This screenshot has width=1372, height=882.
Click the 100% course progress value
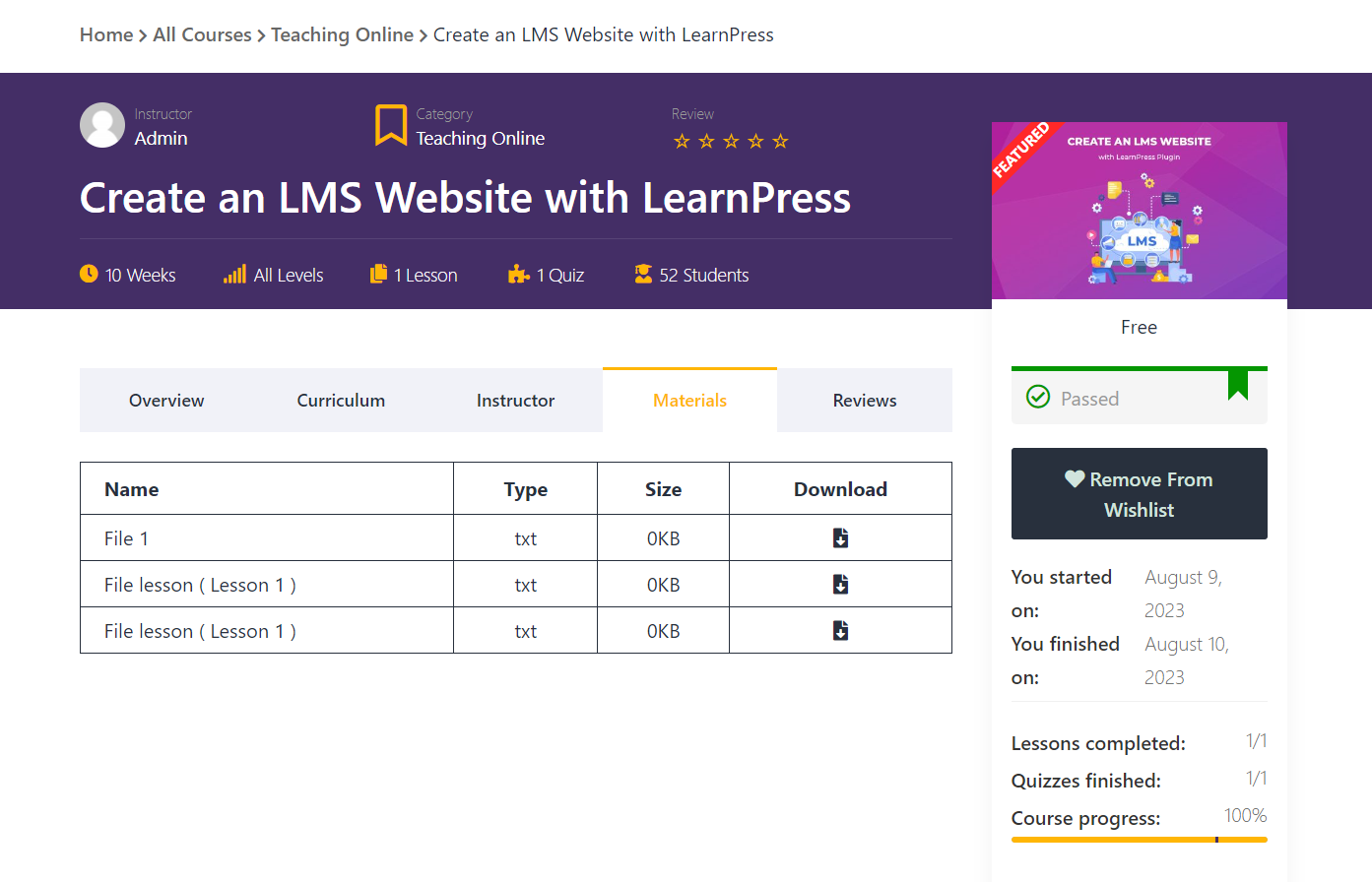(x=1245, y=815)
